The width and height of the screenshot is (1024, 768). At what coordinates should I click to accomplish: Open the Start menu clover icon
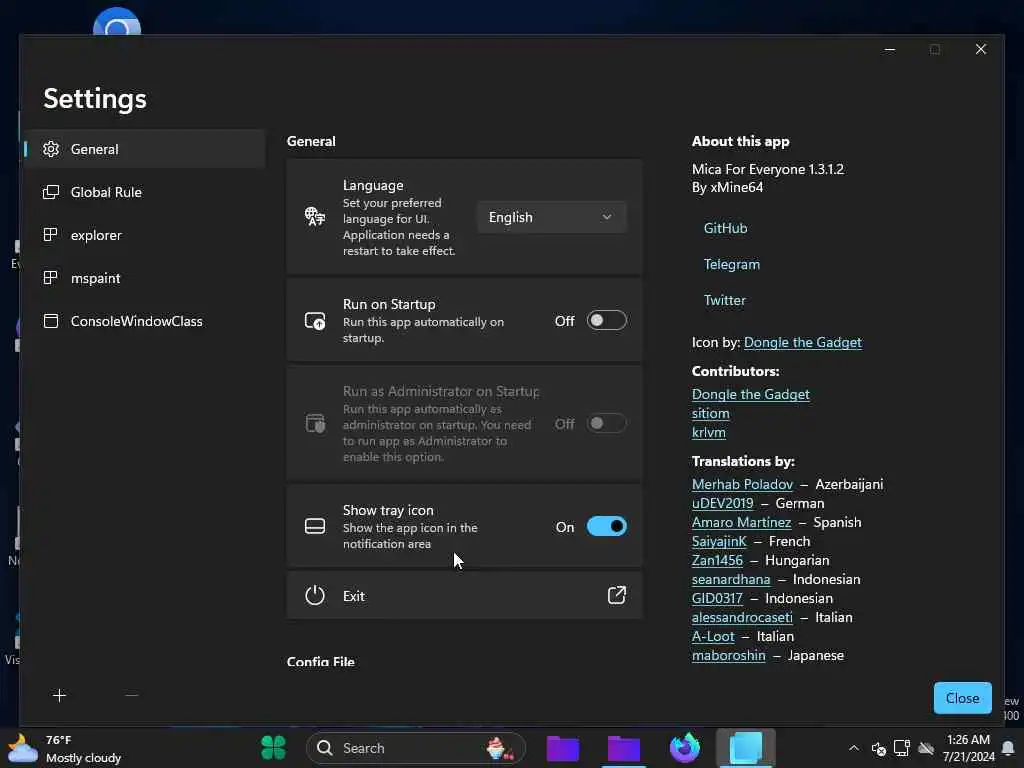tap(274, 748)
